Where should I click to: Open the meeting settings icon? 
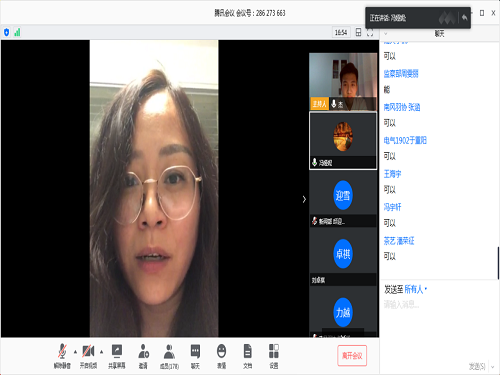[x=274, y=356]
